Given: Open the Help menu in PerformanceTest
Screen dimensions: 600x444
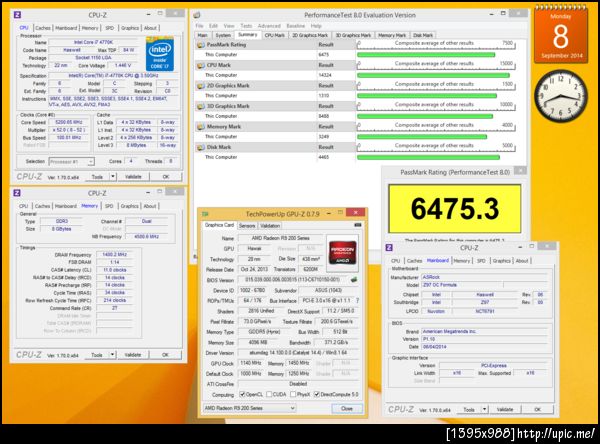Looking at the screenshot, I should (x=316, y=26).
